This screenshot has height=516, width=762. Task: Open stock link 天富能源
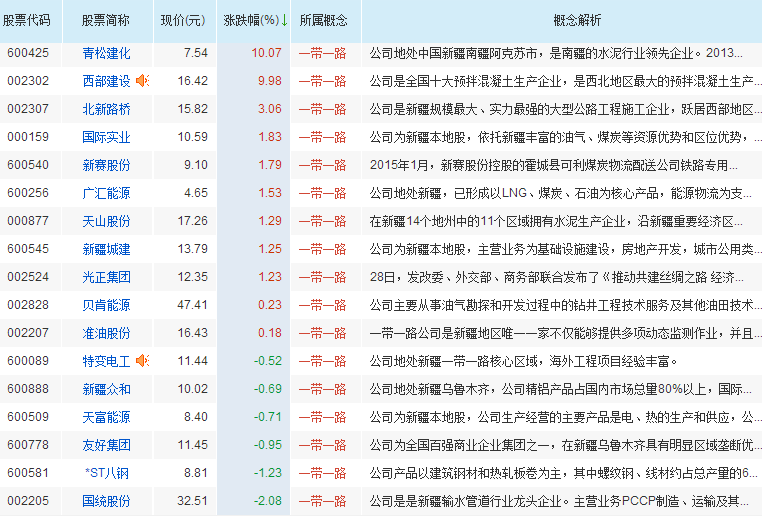(106, 417)
